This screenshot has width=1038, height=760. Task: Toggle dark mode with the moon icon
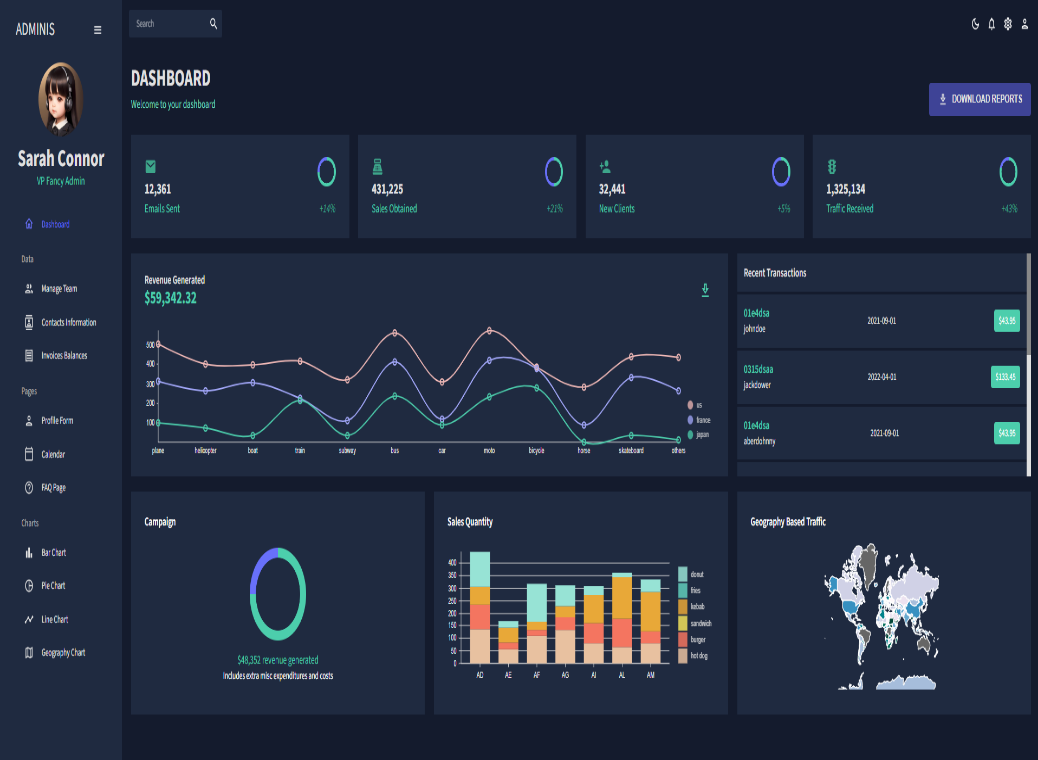coord(975,24)
